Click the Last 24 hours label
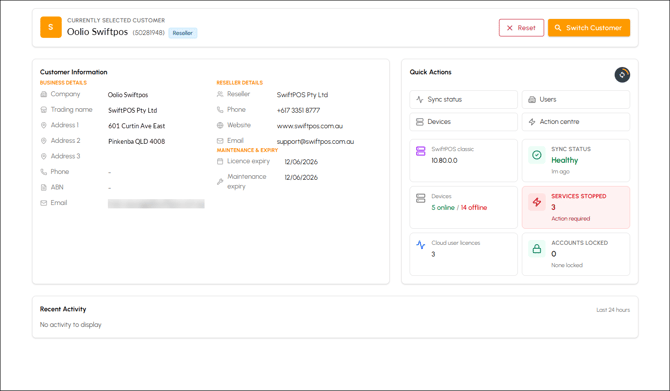Viewport: 670px width, 391px height. tap(613, 310)
